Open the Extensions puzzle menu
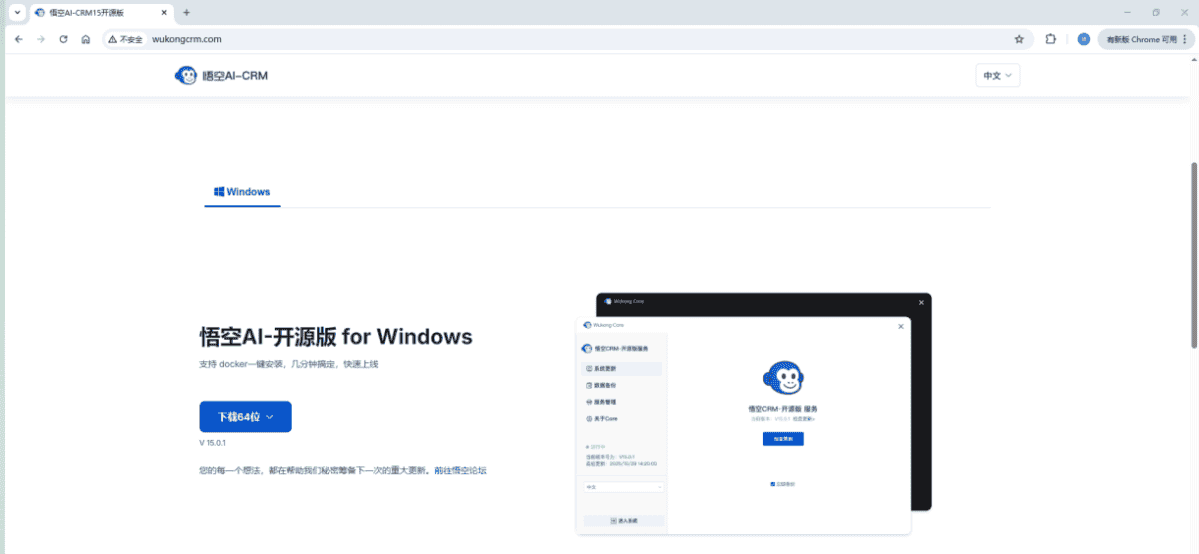Screen dimensions: 1199x554 coord(1051,39)
